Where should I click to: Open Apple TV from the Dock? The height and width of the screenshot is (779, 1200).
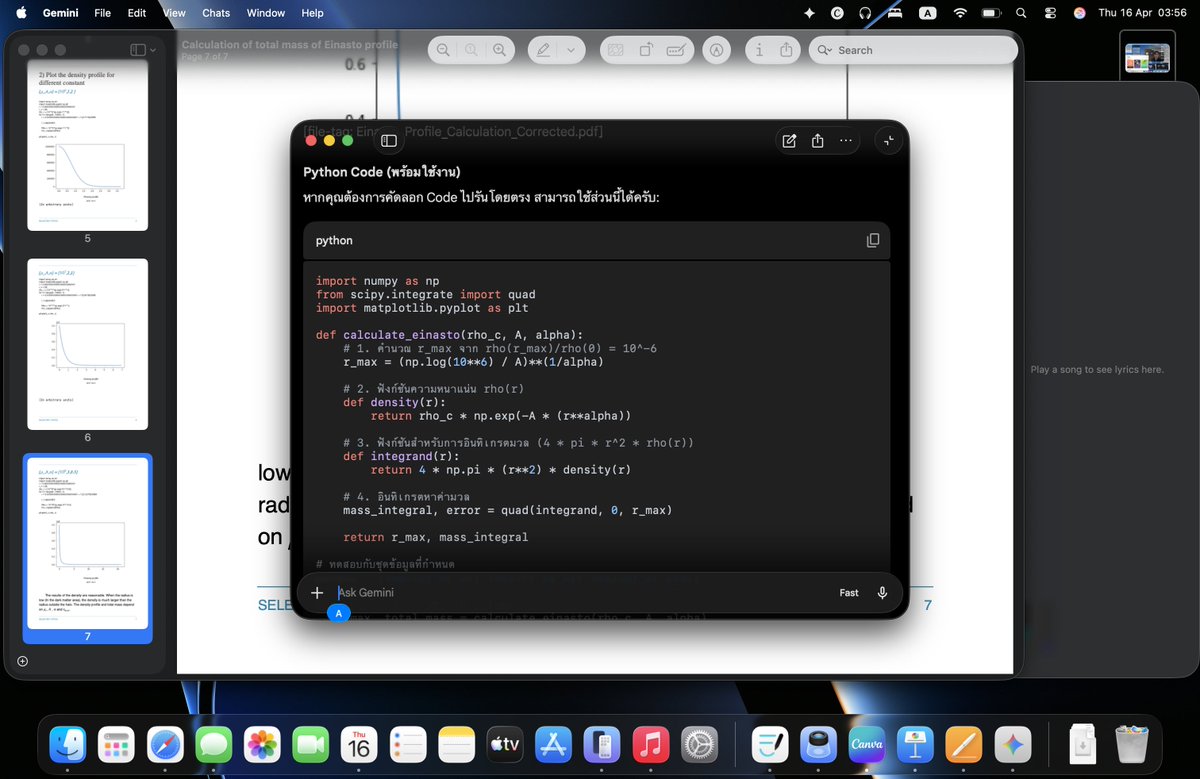pyautogui.click(x=505, y=745)
